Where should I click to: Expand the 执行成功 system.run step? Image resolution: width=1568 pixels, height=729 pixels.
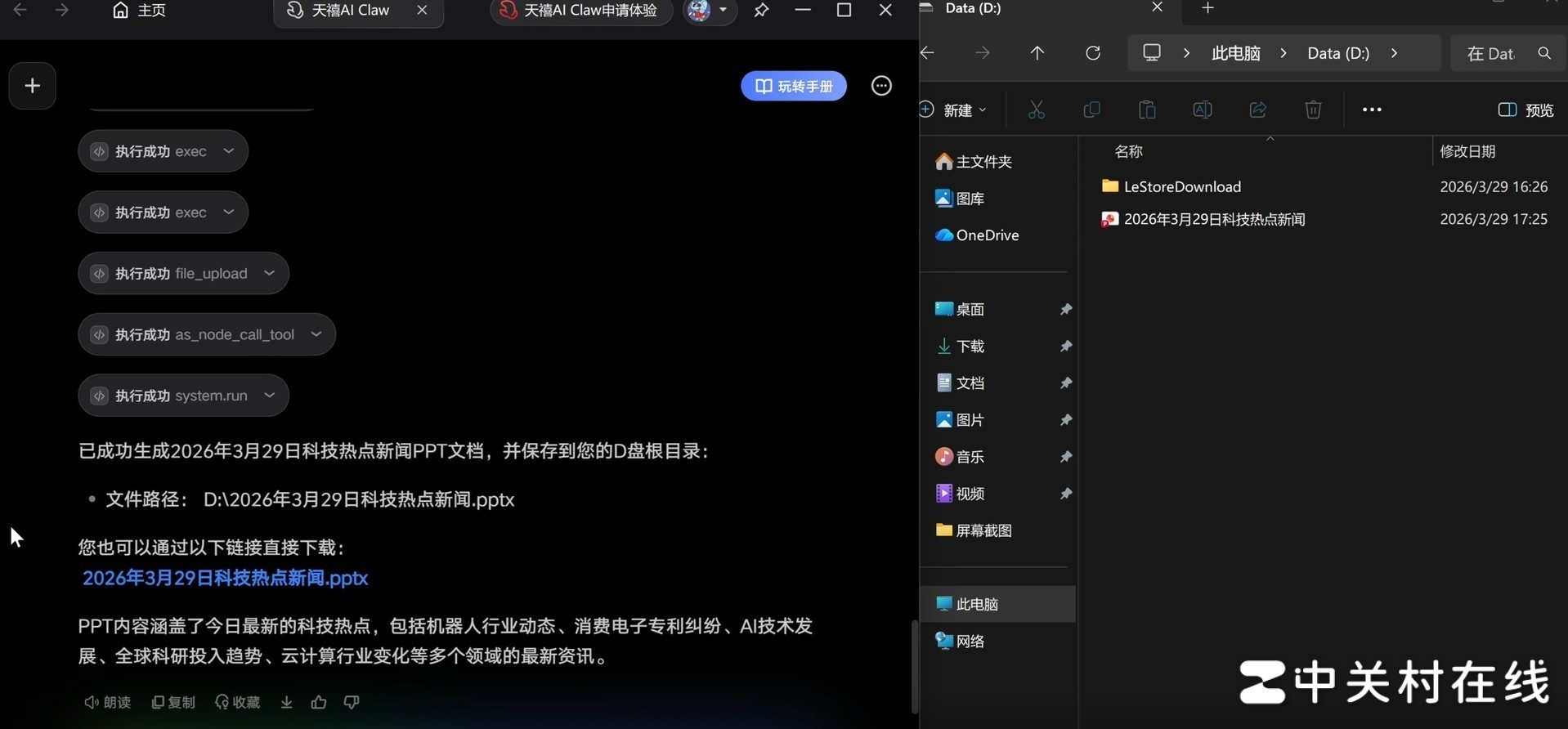click(x=184, y=396)
